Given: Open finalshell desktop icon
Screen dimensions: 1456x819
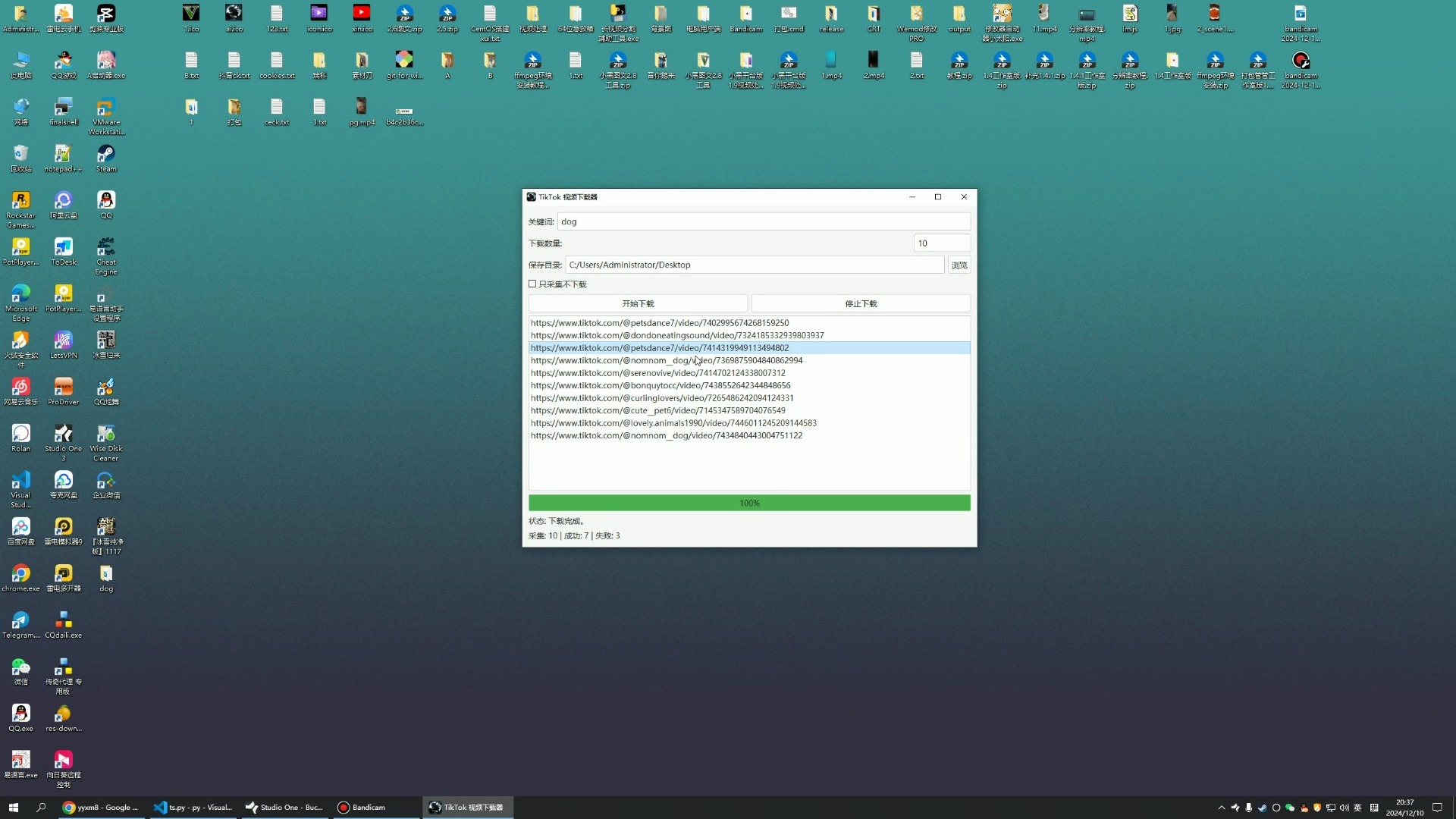Looking at the screenshot, I should [64, 111].
